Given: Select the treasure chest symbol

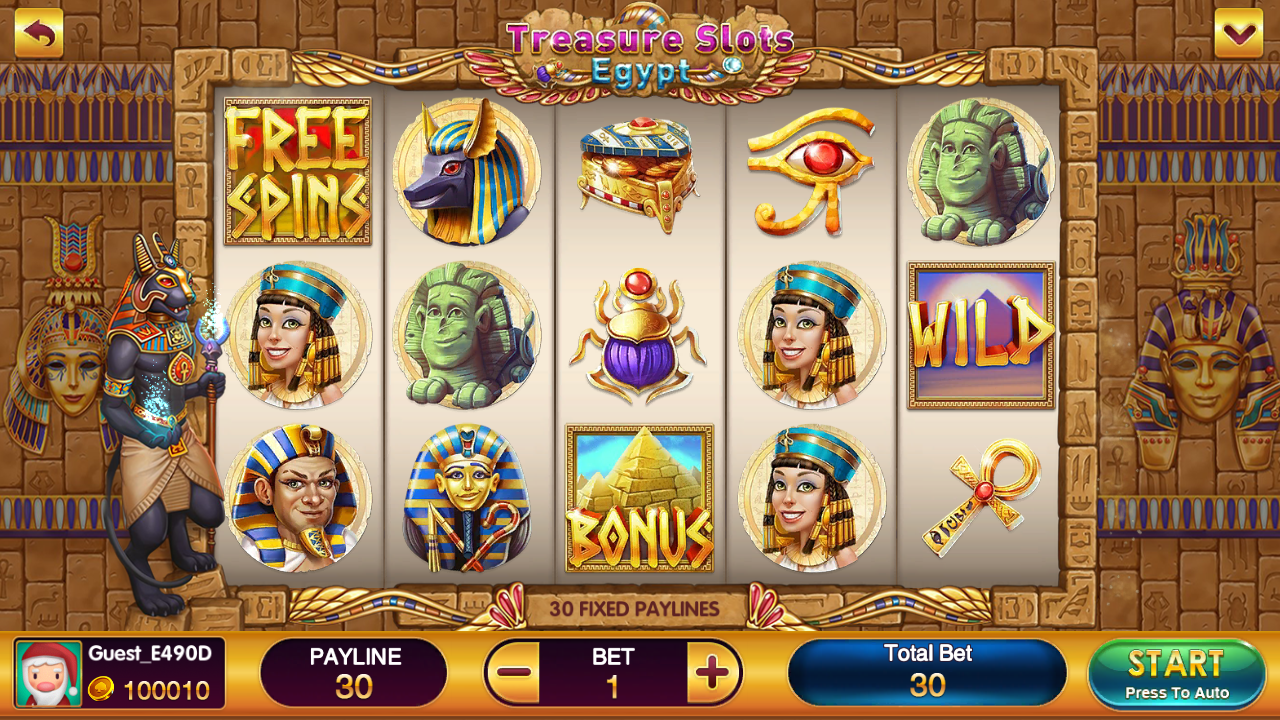Looking at the screenshot, I should pyautogui.click(x=638, y=172).
